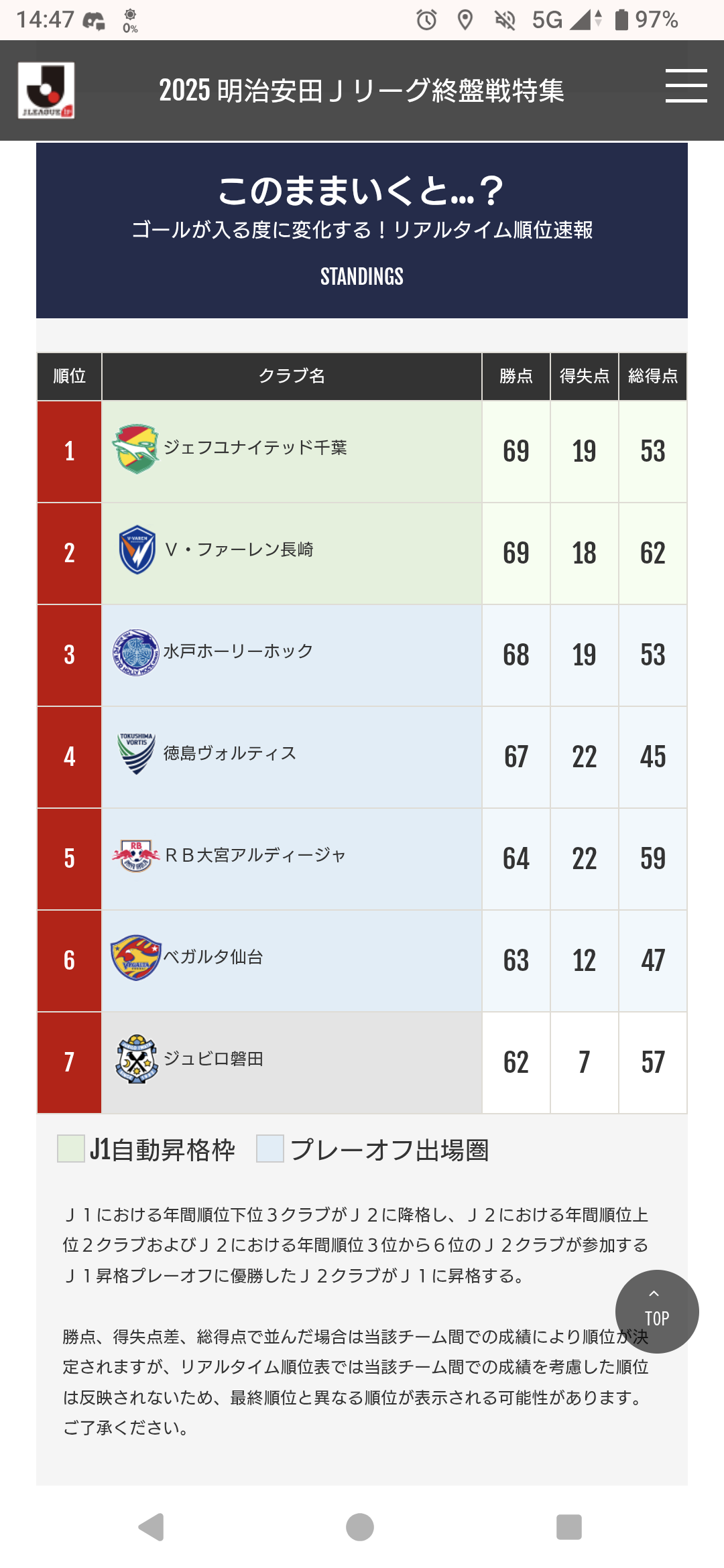Tap the 勝点 column header
This screenshot has width=724, height=1568.
[516, 376]
